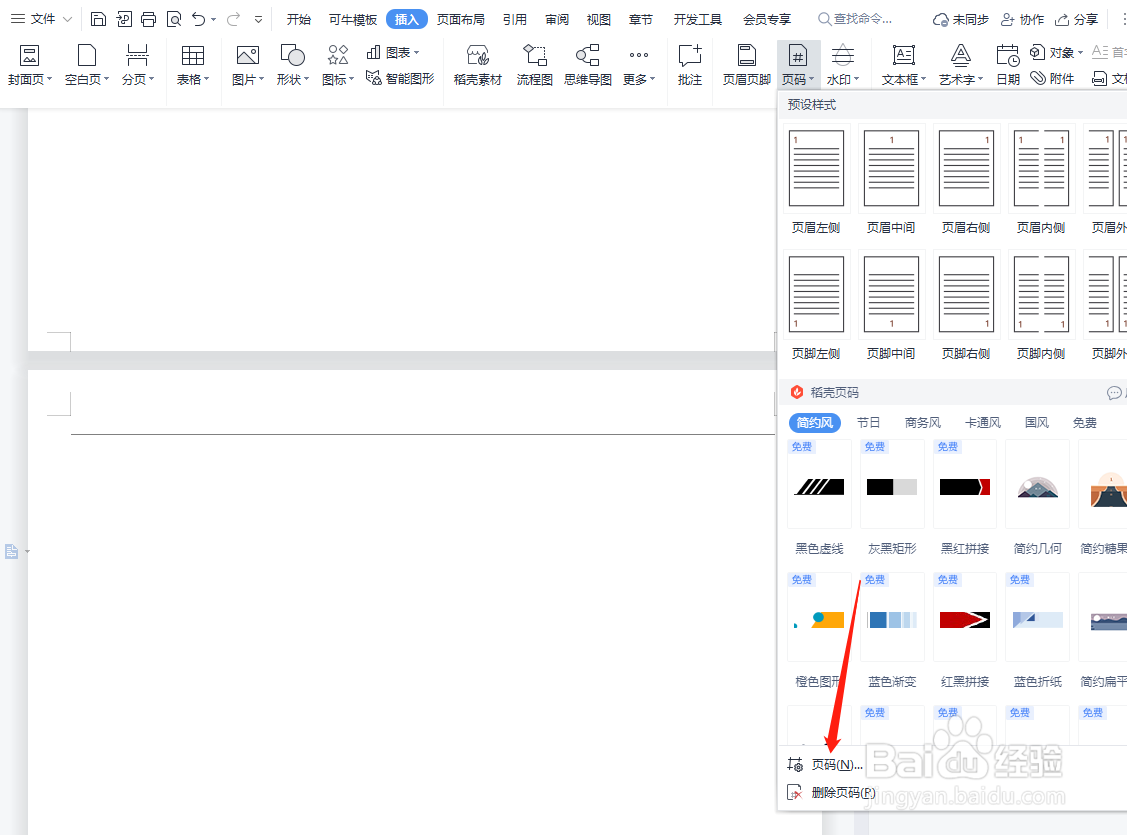Insert a picture (图片)
The image size is (1127, 835).
(248, 65)
